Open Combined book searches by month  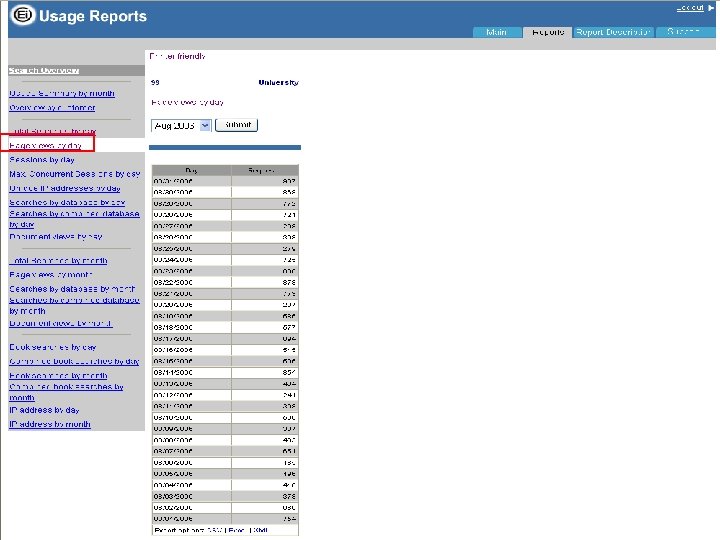point(67,392)
